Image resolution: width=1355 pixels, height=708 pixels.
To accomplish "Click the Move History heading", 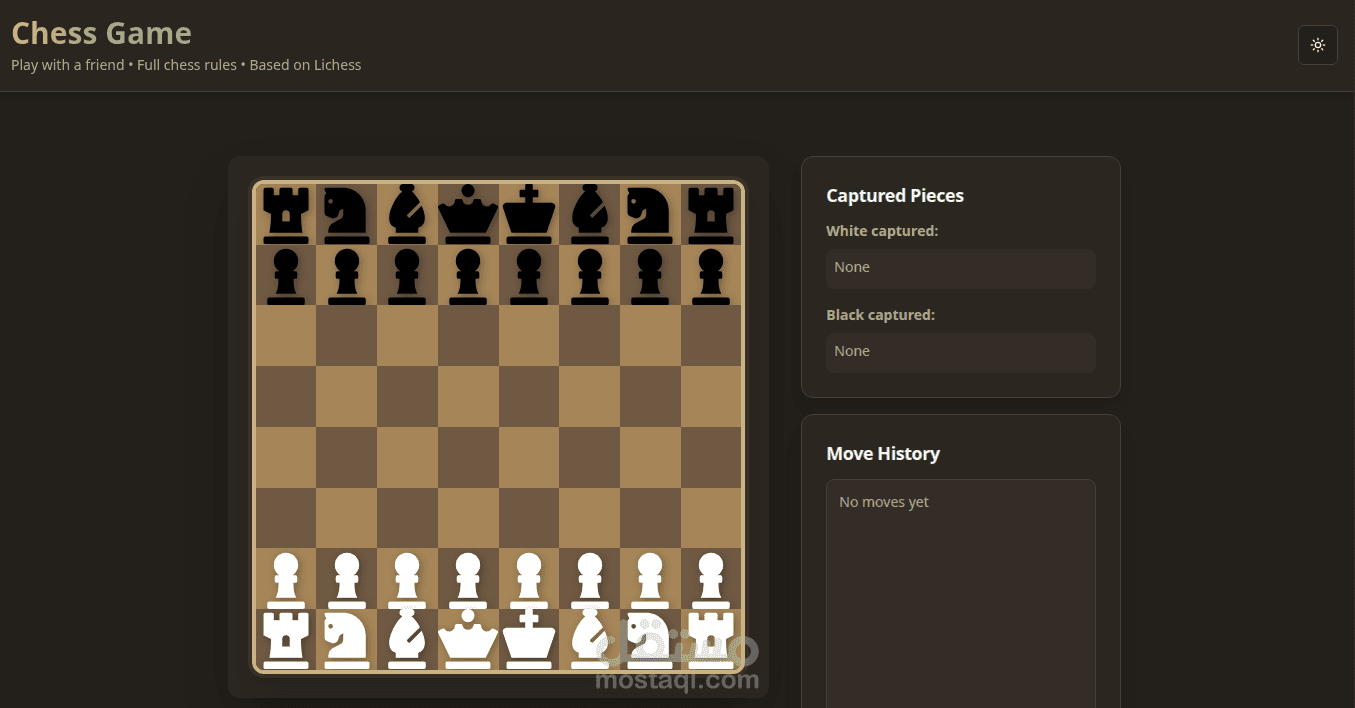I will [883, 454].
